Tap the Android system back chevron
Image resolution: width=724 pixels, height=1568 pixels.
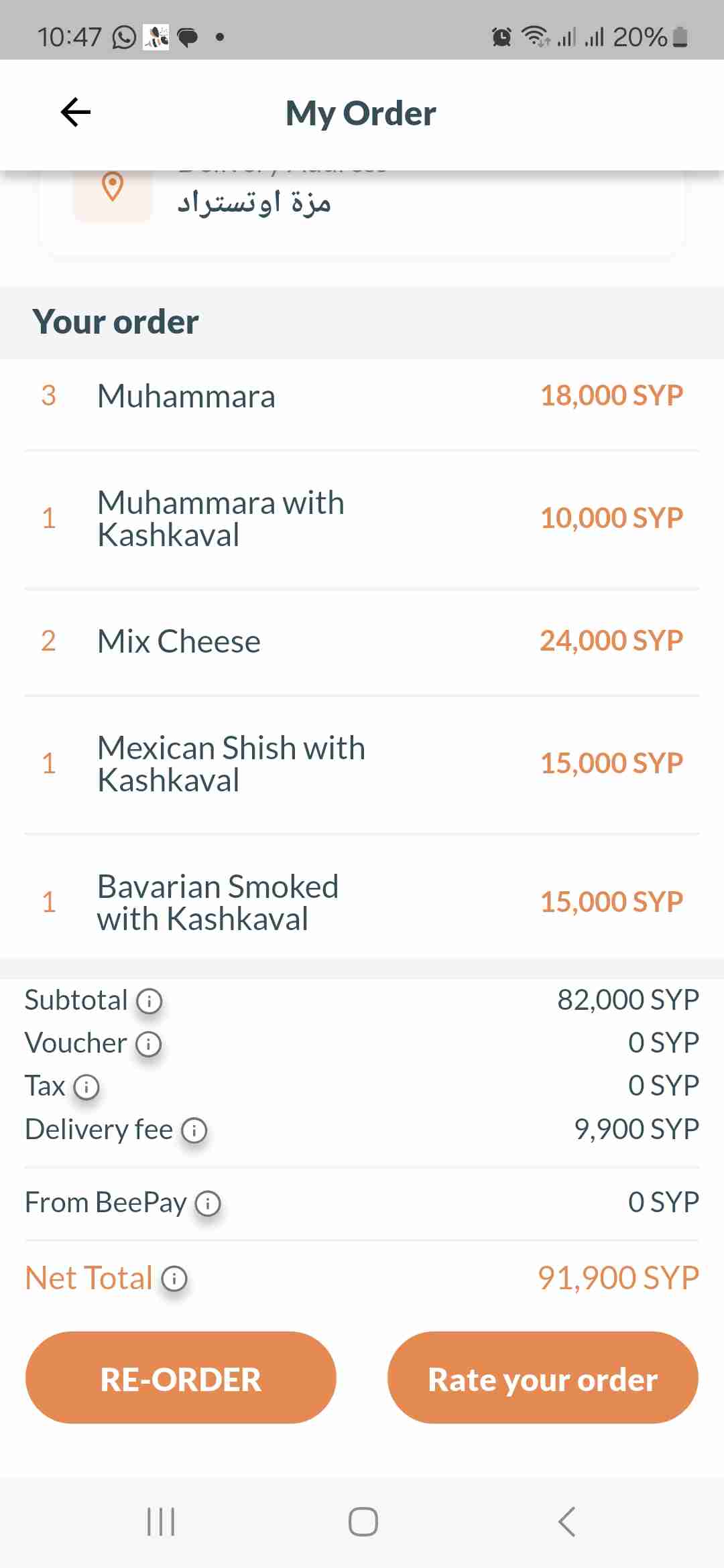coord(566,1522)
